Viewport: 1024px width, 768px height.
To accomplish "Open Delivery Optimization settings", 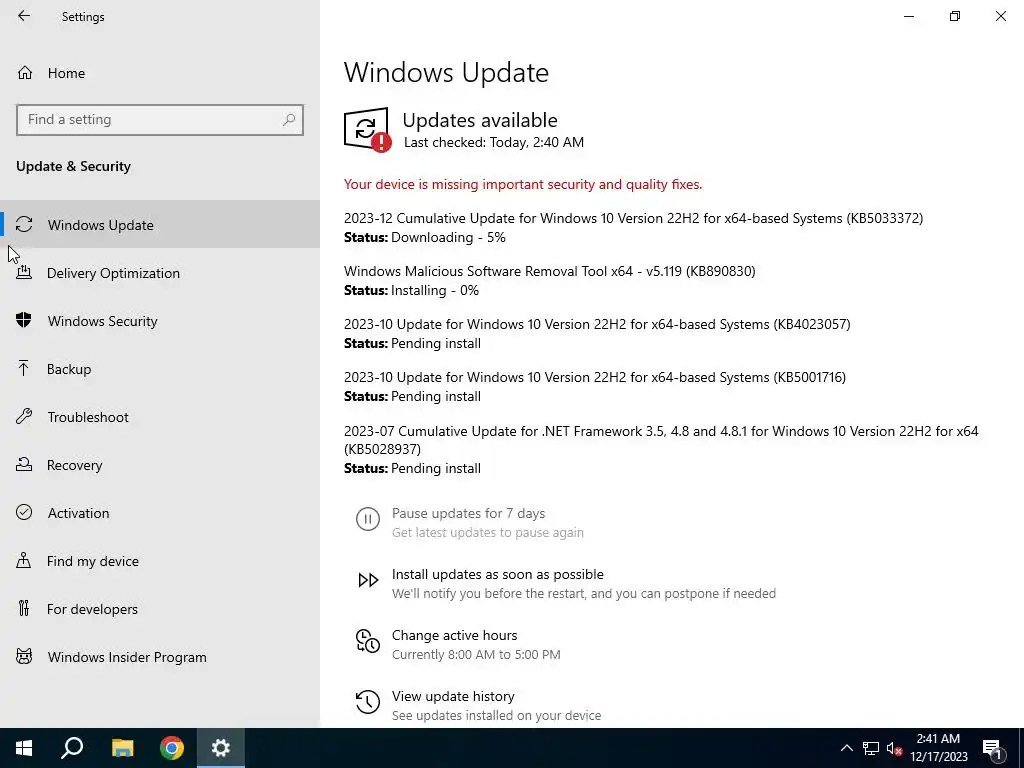I will coord(160,273).
